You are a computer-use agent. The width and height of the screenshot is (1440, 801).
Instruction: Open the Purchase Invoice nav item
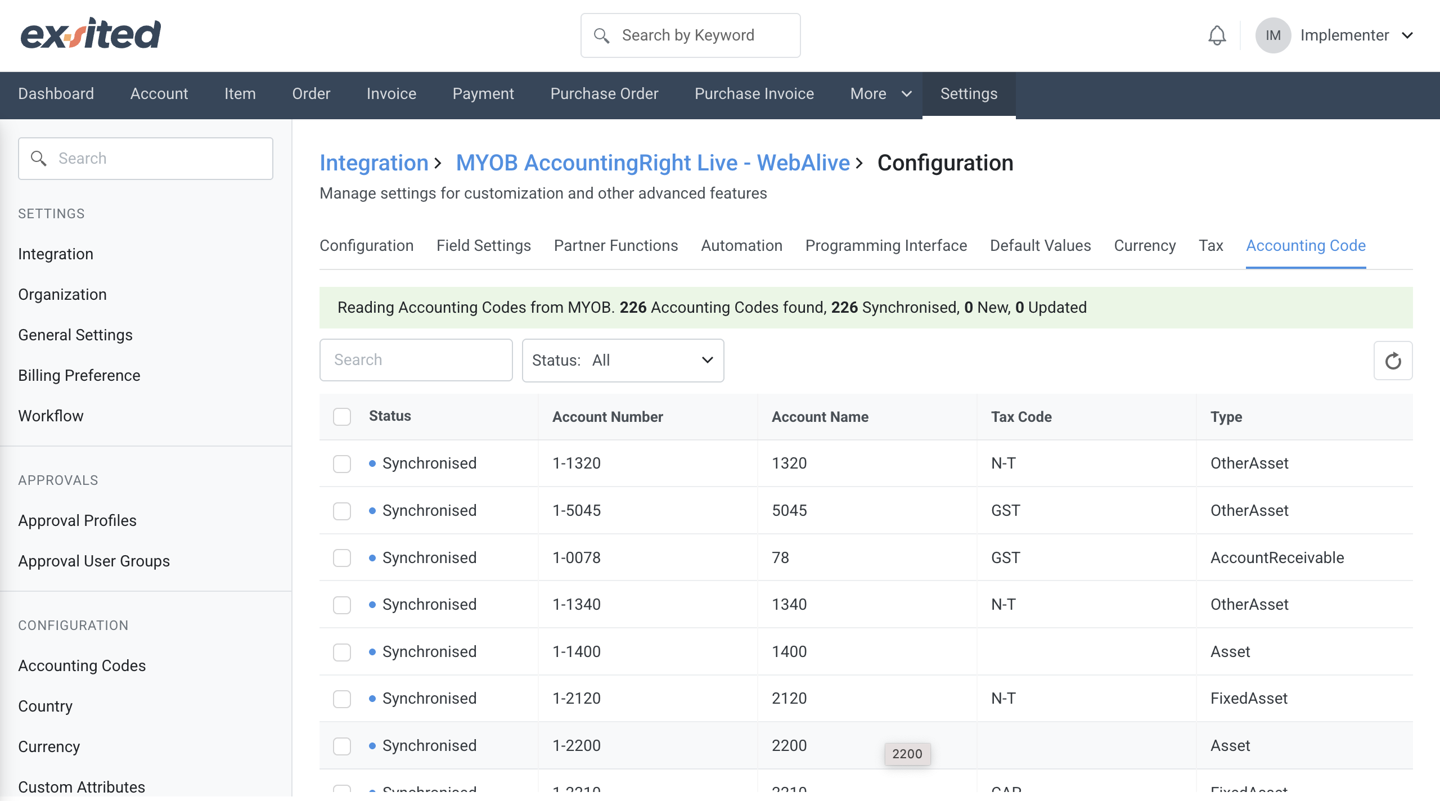tap(754, 94)
